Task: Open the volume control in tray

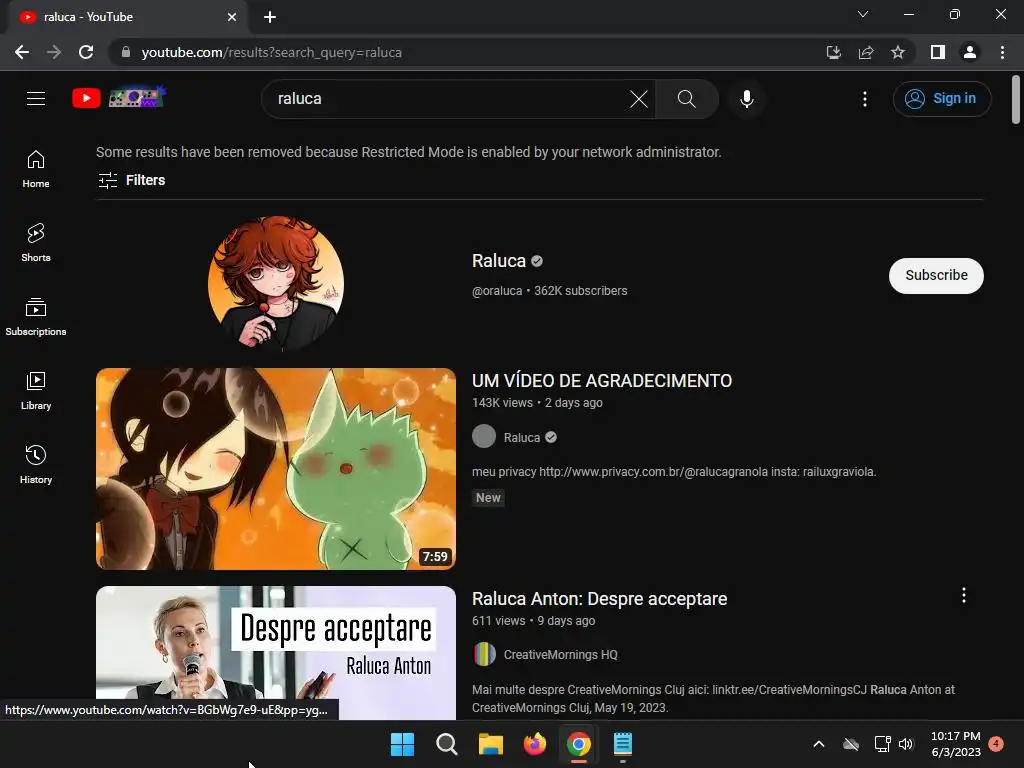Action: click(x=906, y=744)
